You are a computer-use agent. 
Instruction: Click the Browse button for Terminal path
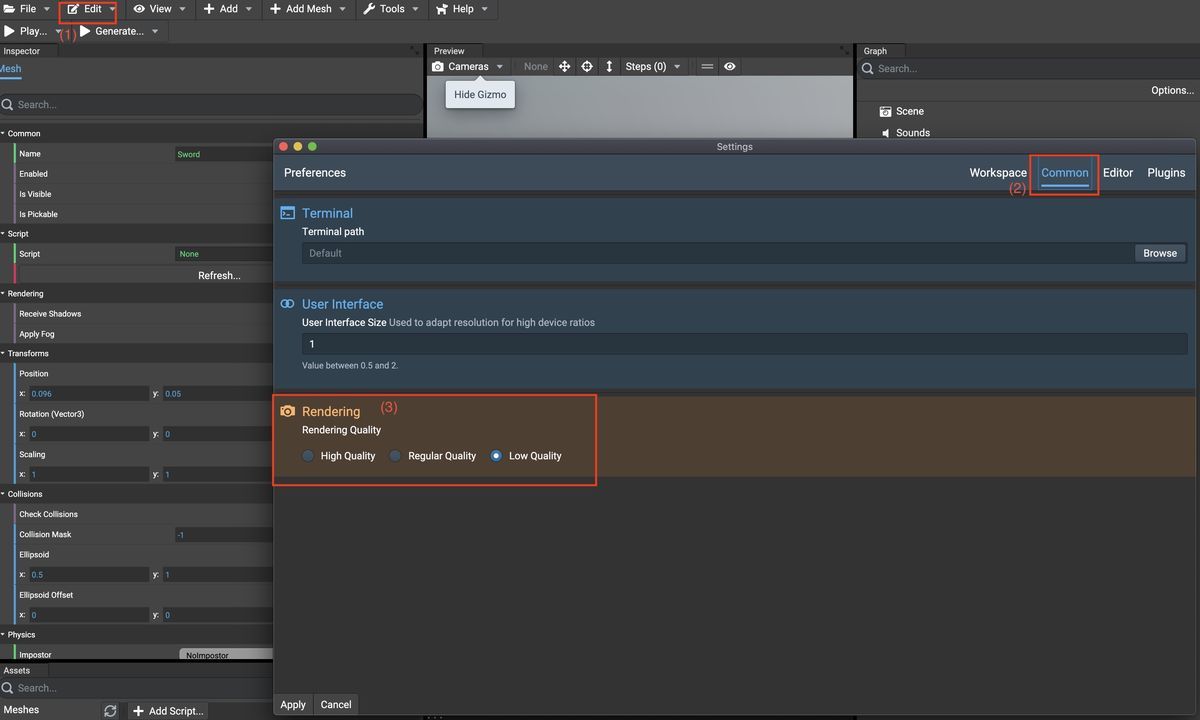tap(1158, 253)
